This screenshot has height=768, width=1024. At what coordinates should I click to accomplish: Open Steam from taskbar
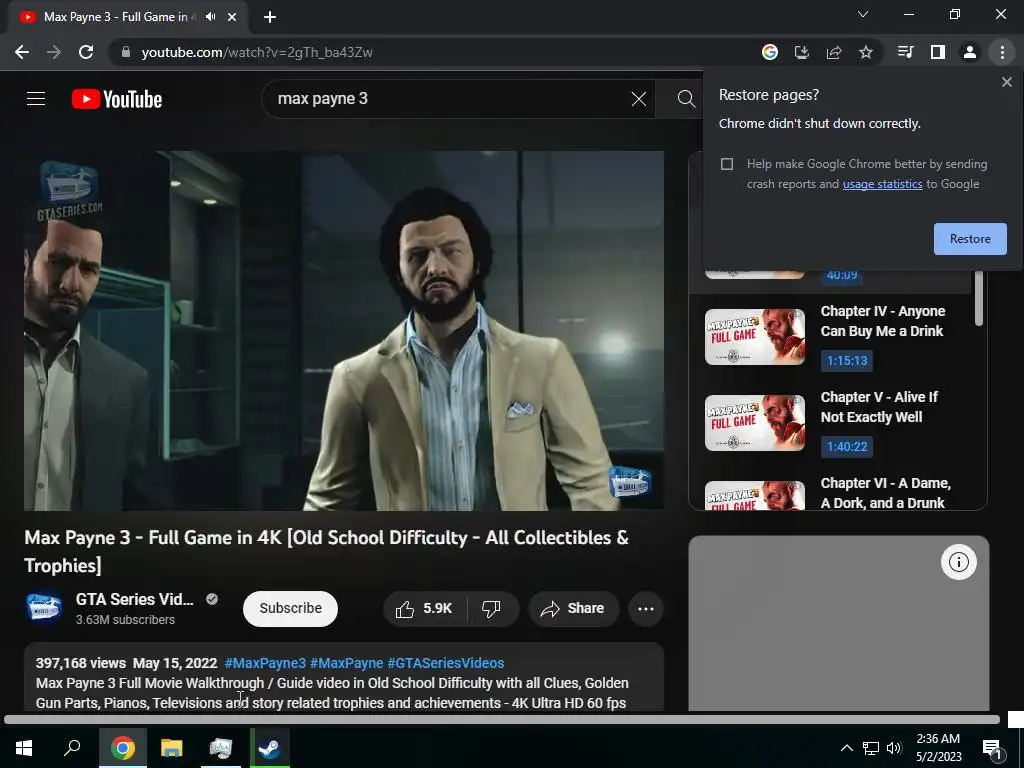point(268,748)
